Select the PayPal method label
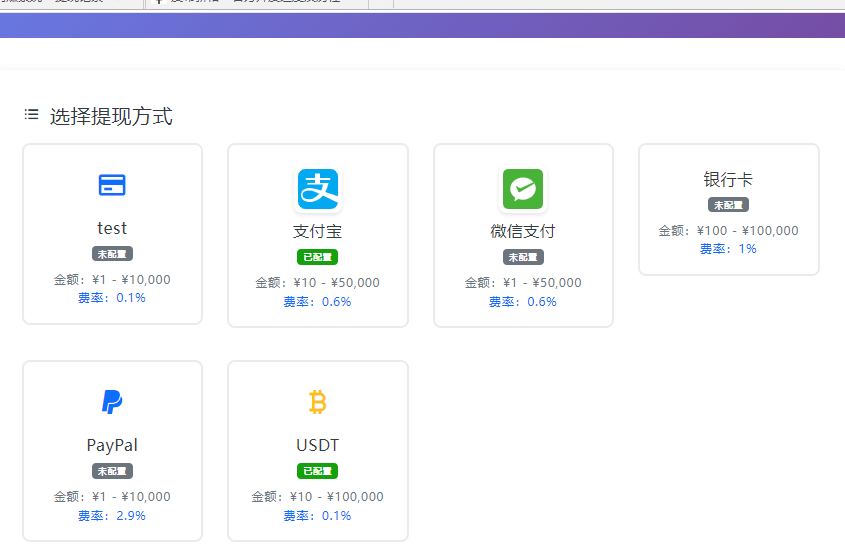This screenshot has height=557, width=845. click(x=112, y=445)
